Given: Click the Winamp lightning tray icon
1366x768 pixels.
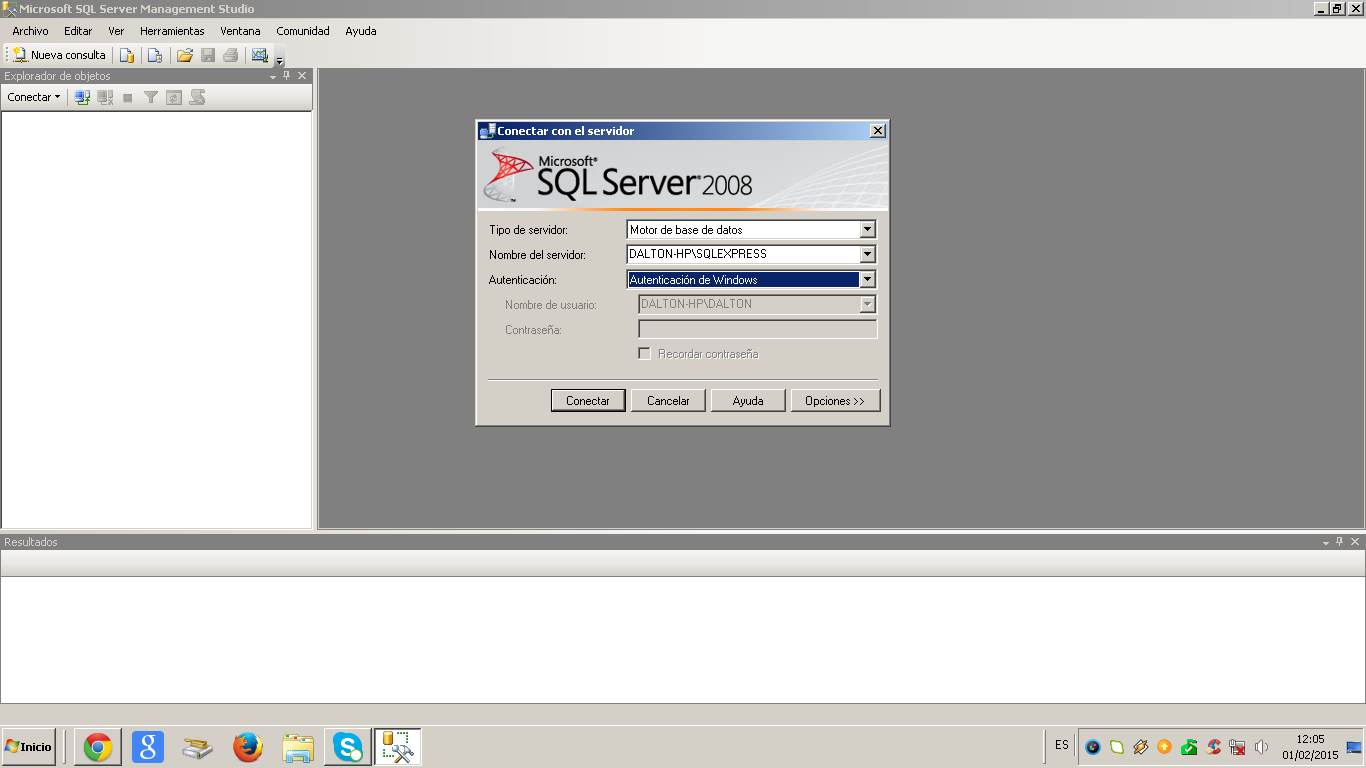Looking at the screenshot, I should pyautogui.click(x=1141, y=747).
